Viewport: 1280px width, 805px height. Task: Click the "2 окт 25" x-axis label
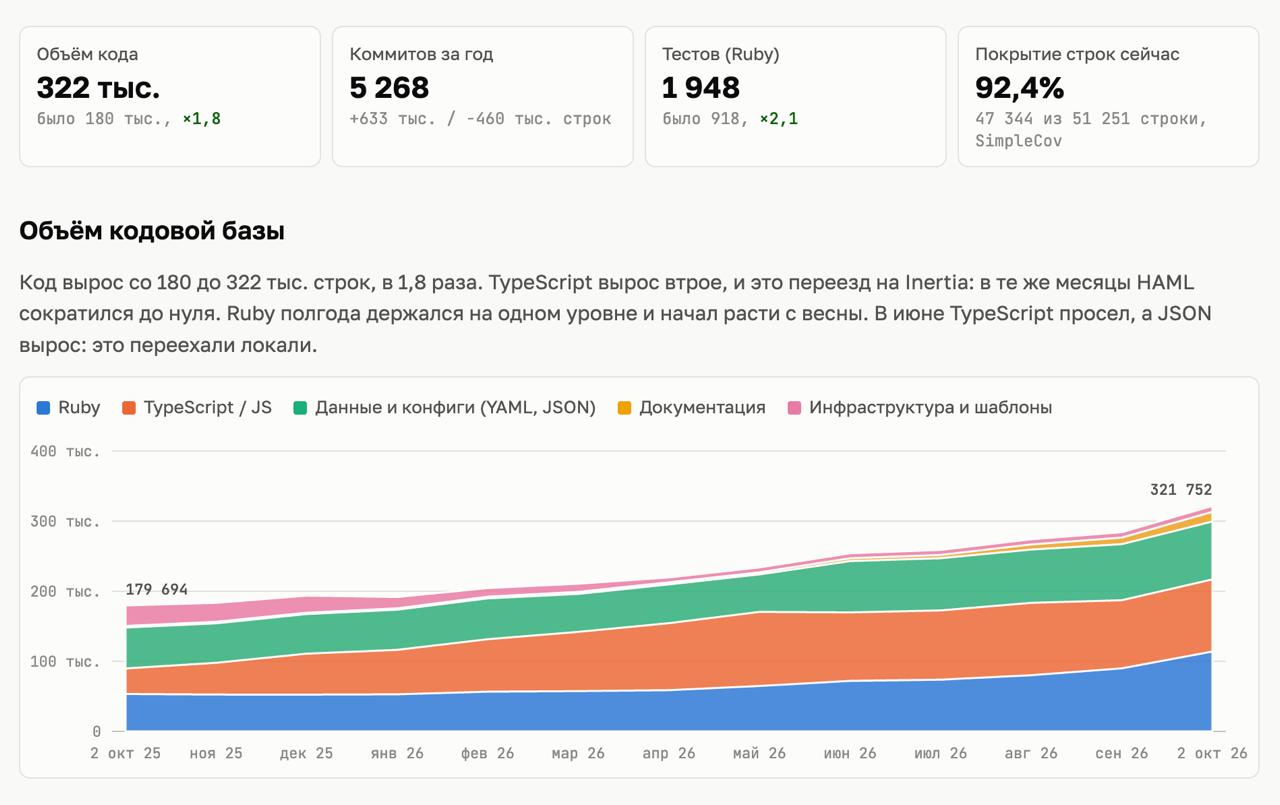125,753
